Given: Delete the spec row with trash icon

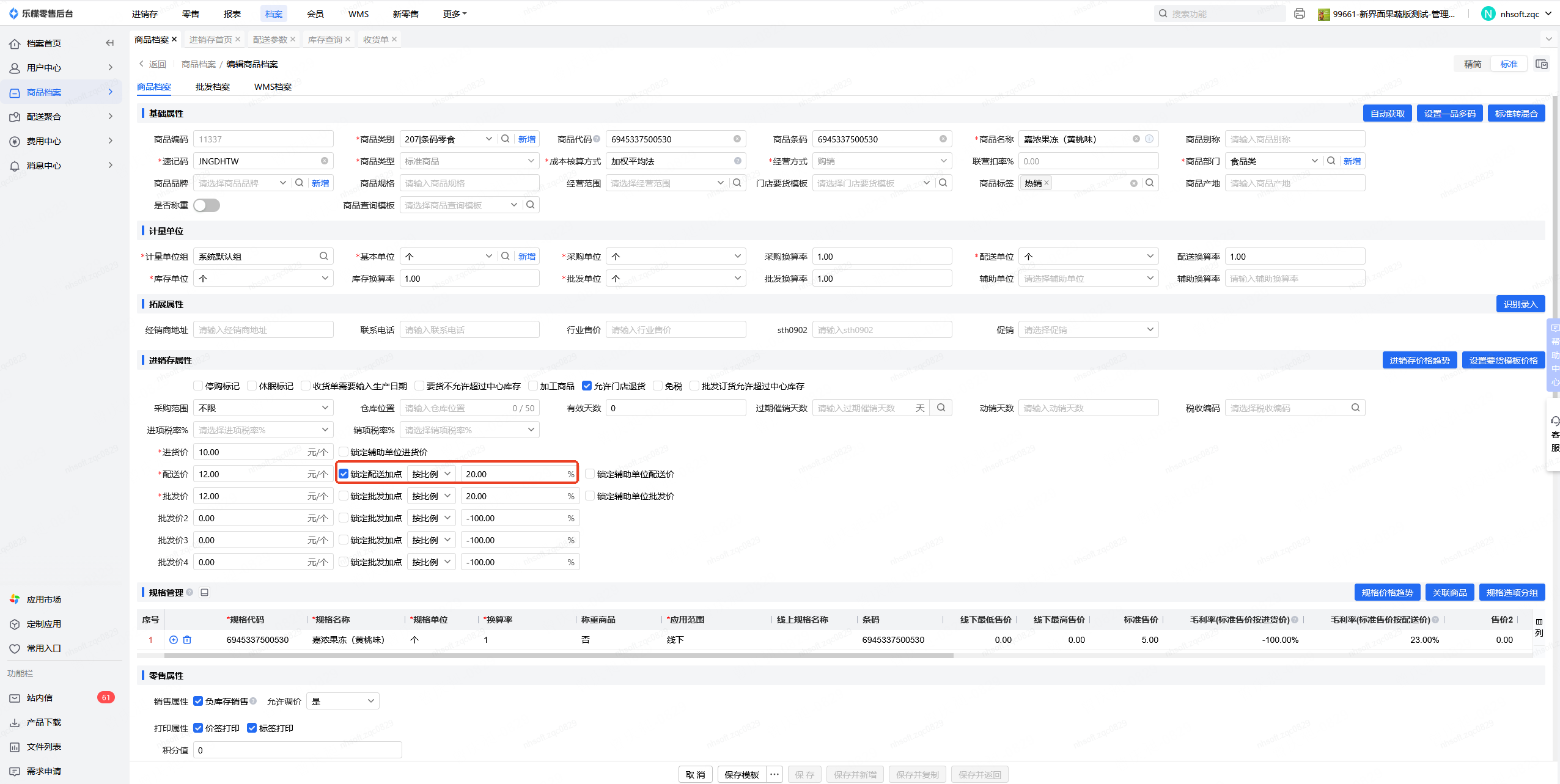Looking at the screenshot, I should (x=187, y=640).
